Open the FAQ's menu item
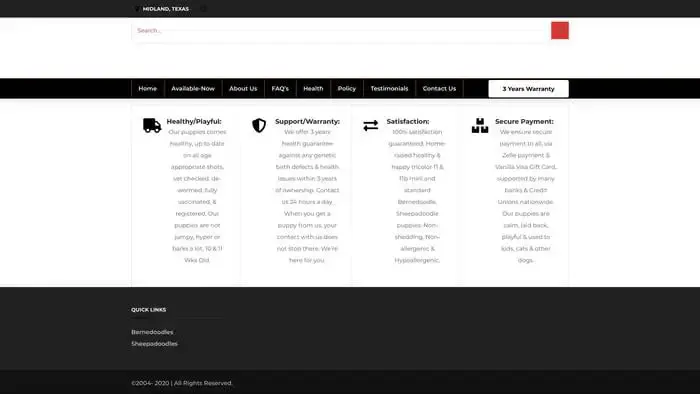 [x=280, y=88]
